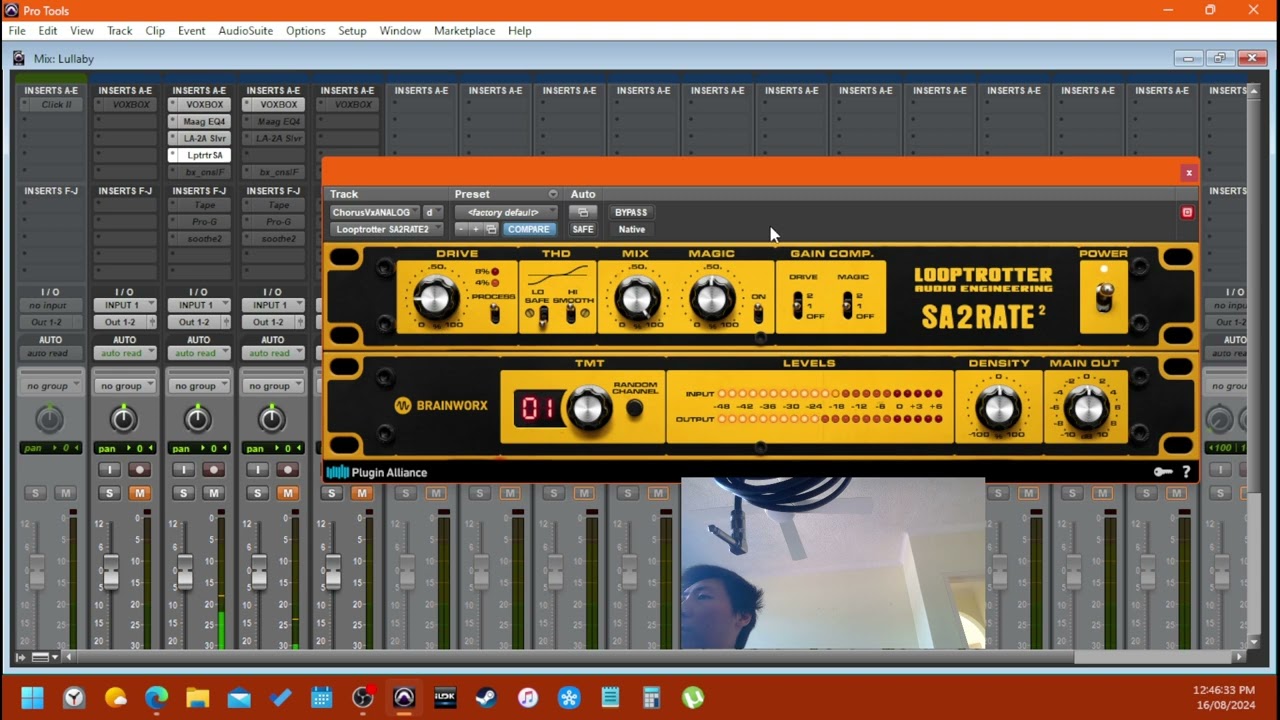
Task: Click the Native format button
Action: 631,229
